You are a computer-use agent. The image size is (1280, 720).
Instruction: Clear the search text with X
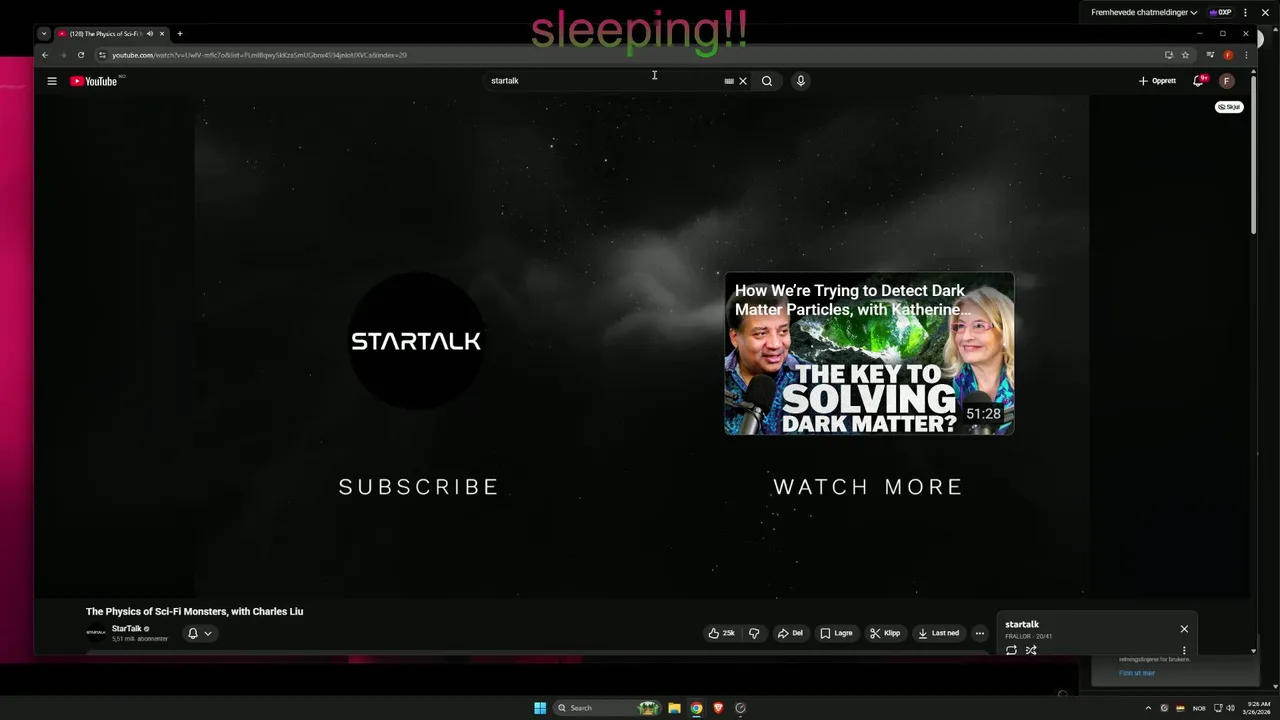743,81
